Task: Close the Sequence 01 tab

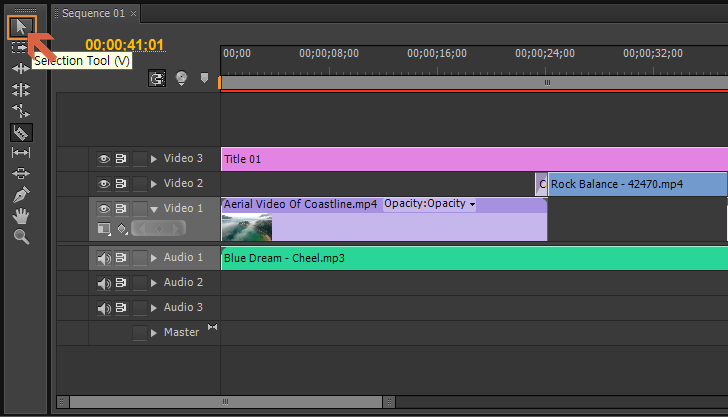Action: coord(133,13)
